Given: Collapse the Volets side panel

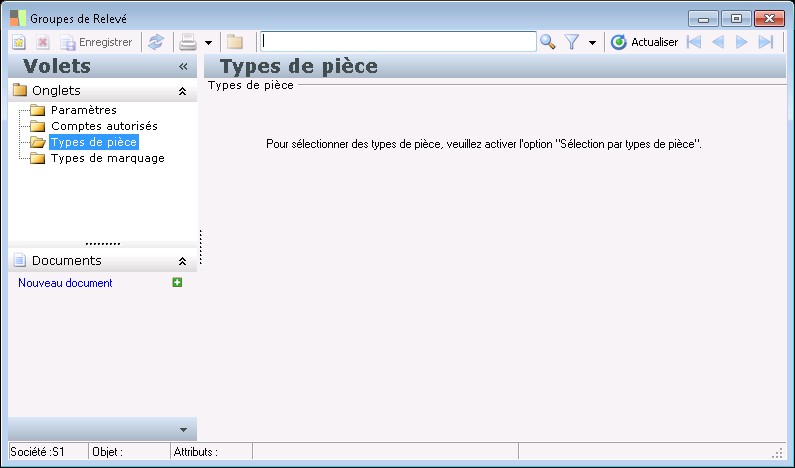Looking at the screenshot, I should (x=183, y=66).
